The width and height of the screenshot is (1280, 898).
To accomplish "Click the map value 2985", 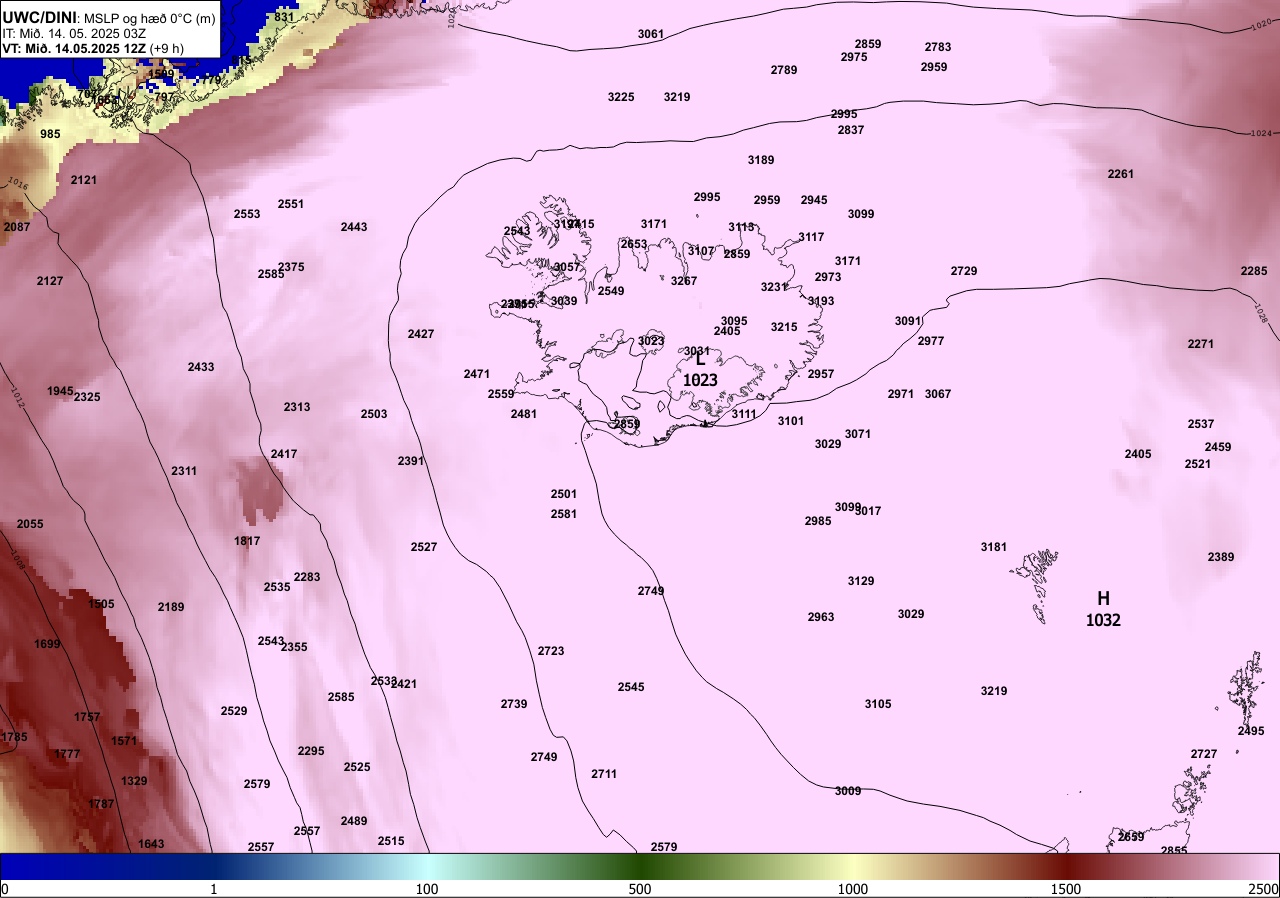I will (x=818, y=521).
